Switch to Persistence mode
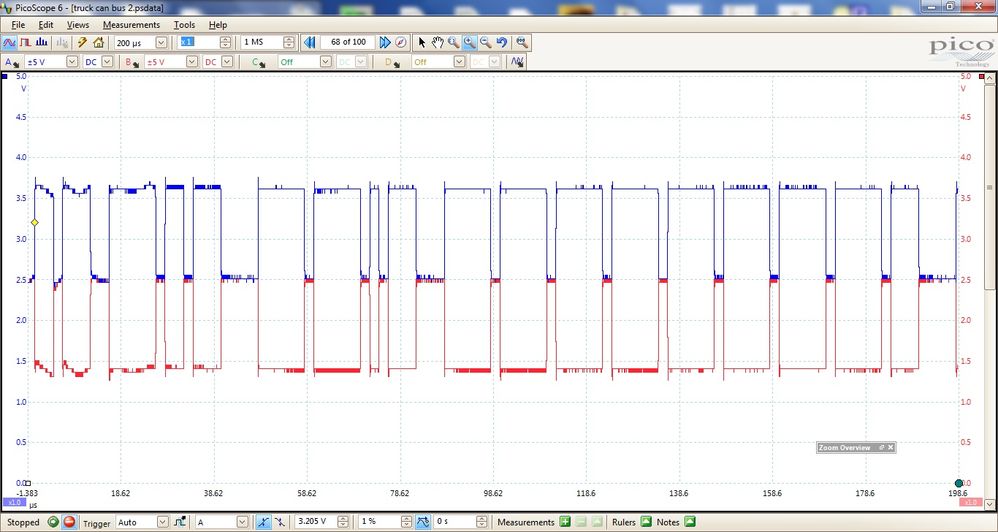 pos(25,43)
